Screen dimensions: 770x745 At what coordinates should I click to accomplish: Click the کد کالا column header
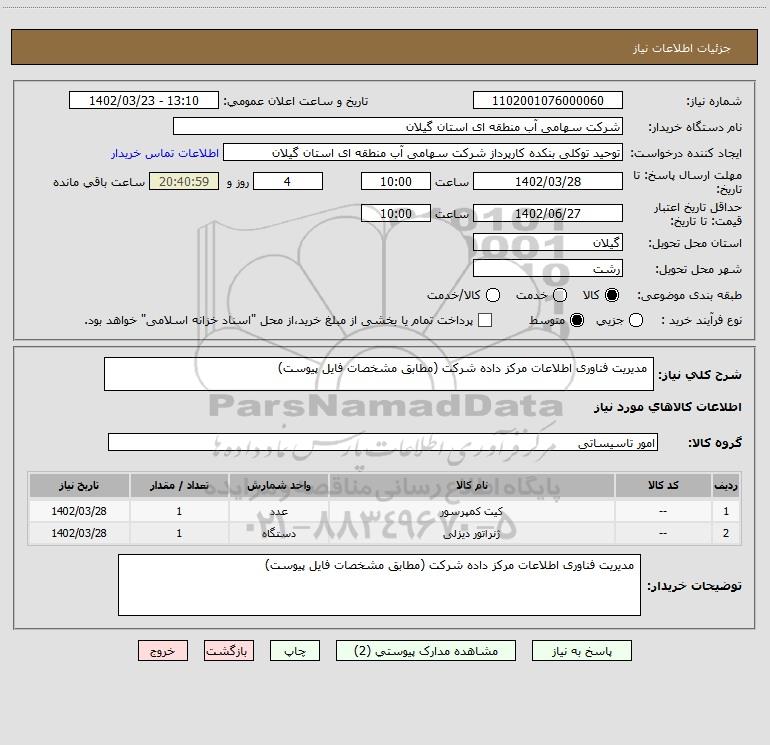pos(663,485)
